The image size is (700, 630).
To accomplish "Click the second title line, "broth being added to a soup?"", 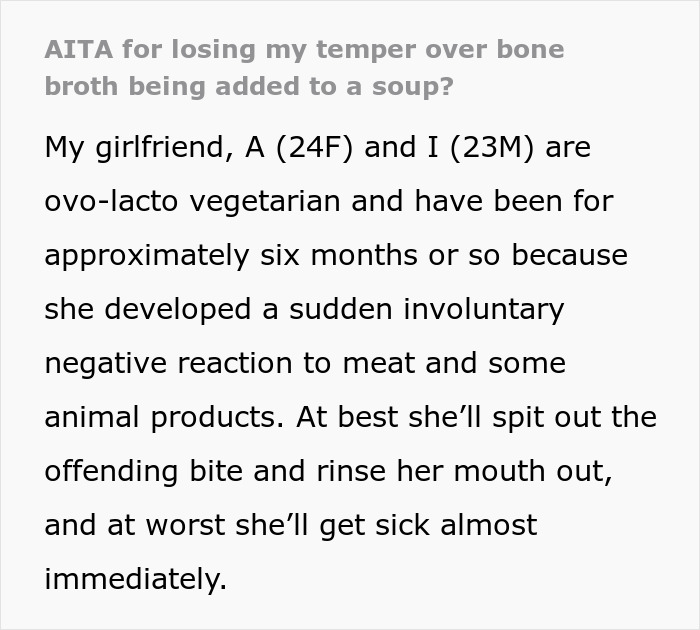I will click(x=248, y=86).
